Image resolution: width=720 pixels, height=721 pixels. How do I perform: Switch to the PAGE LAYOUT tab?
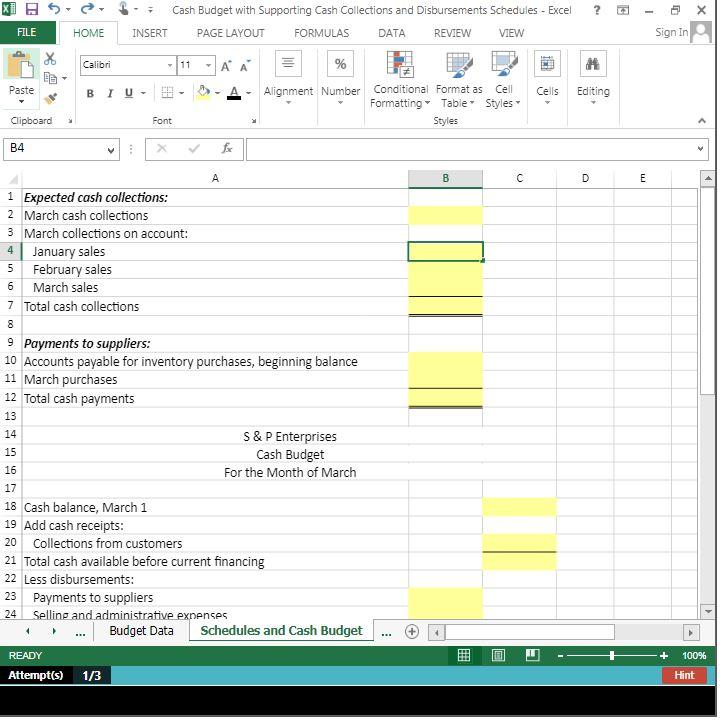coord(230,33)
